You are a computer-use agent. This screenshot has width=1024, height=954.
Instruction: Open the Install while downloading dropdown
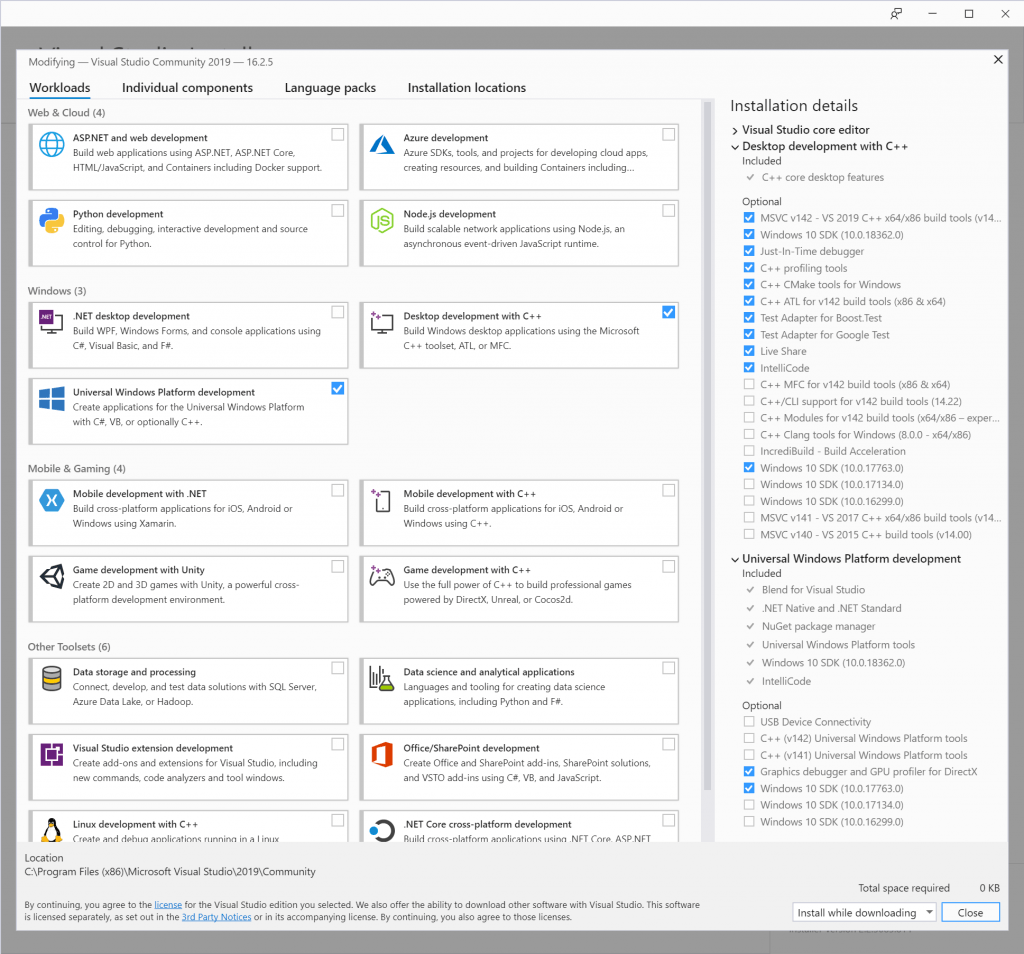point(930,912)
